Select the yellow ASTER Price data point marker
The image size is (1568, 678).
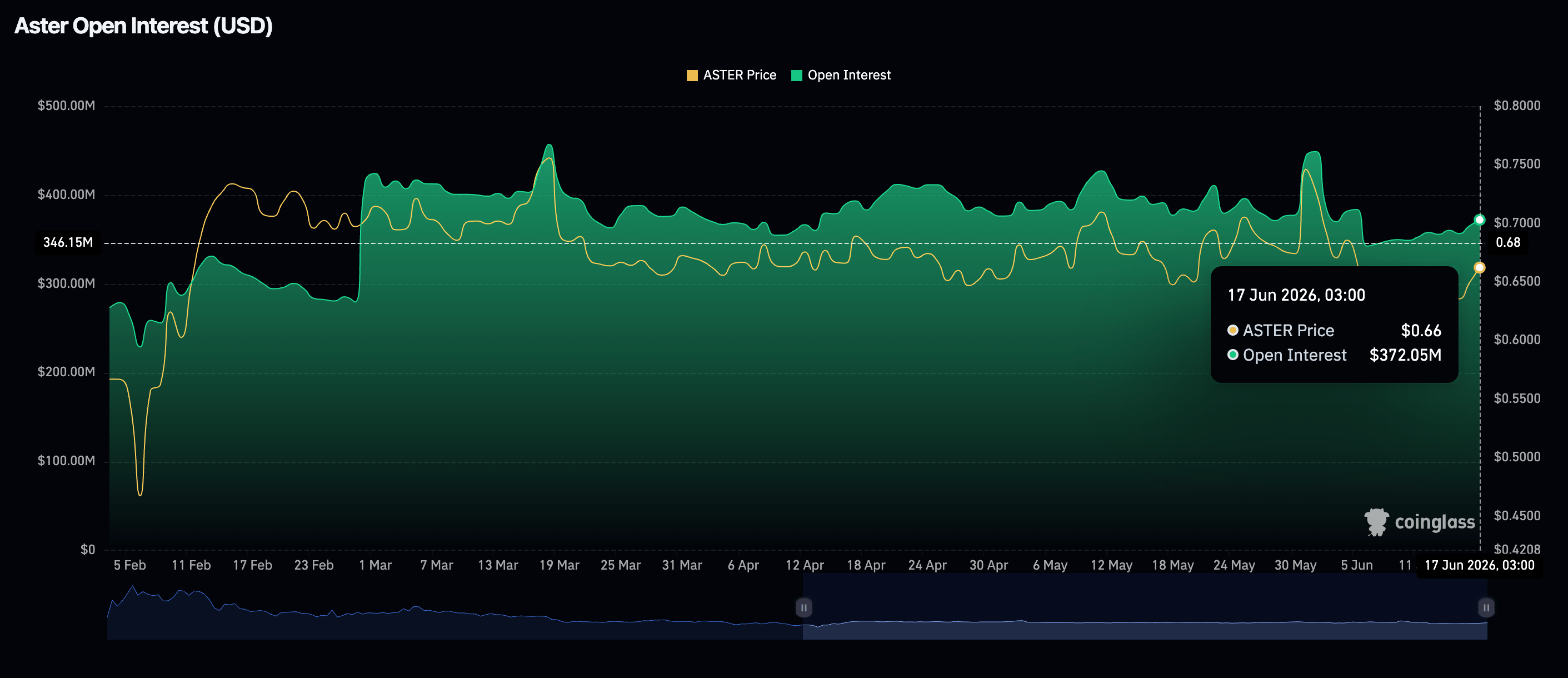1479,268
